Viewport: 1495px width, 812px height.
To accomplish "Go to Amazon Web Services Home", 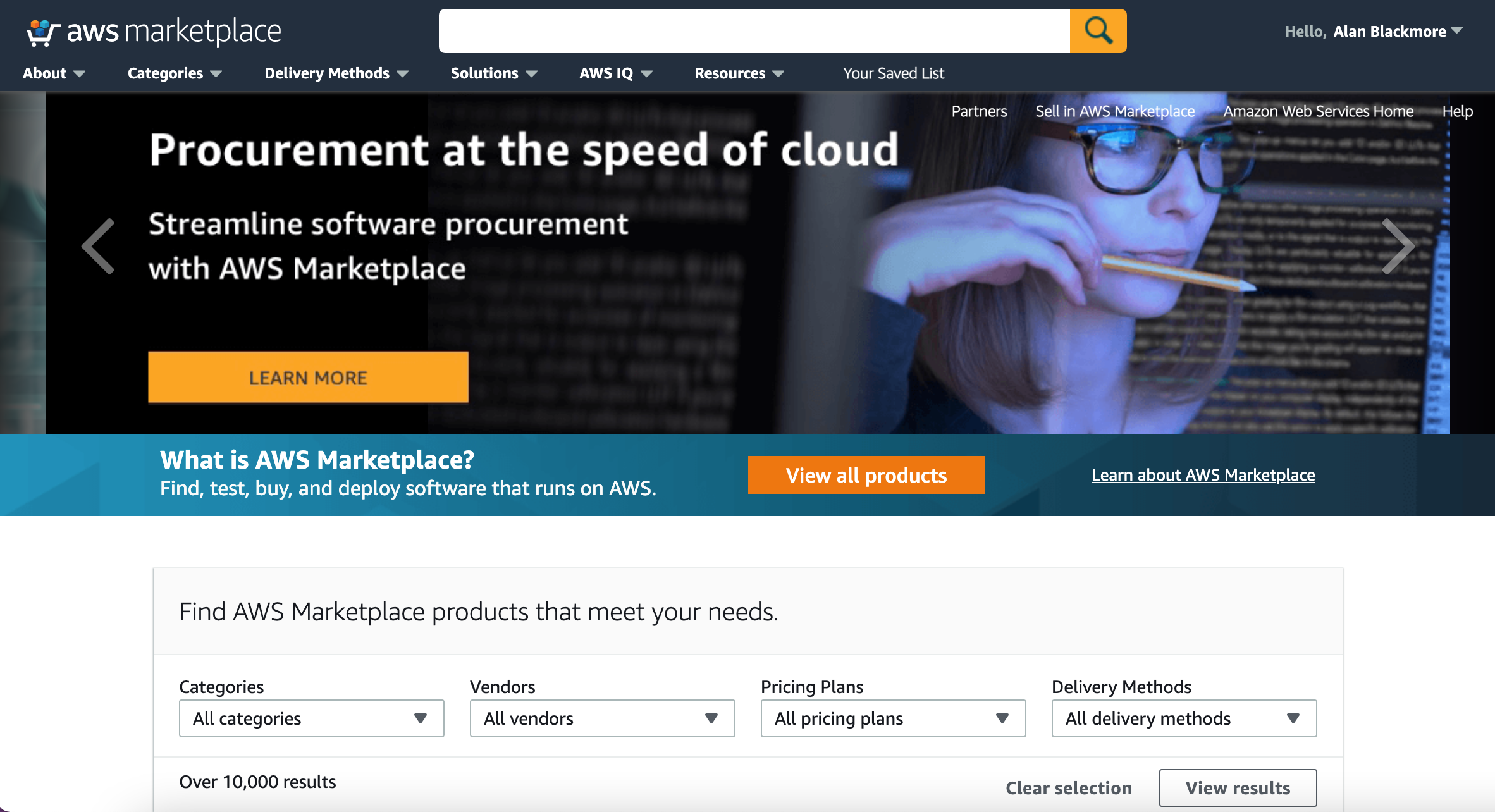I will click(x=1319, y=111).
